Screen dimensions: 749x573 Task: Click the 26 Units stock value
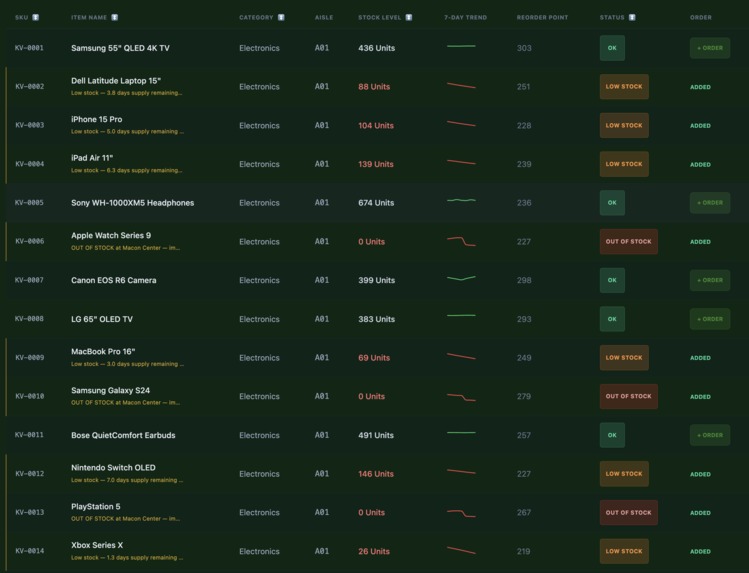[374, 551]
